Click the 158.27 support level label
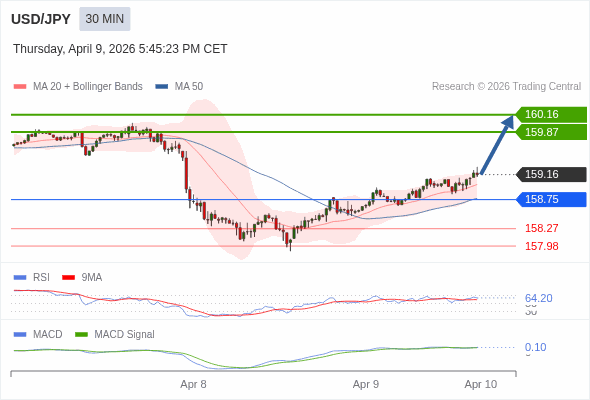 tap(541, 228)
